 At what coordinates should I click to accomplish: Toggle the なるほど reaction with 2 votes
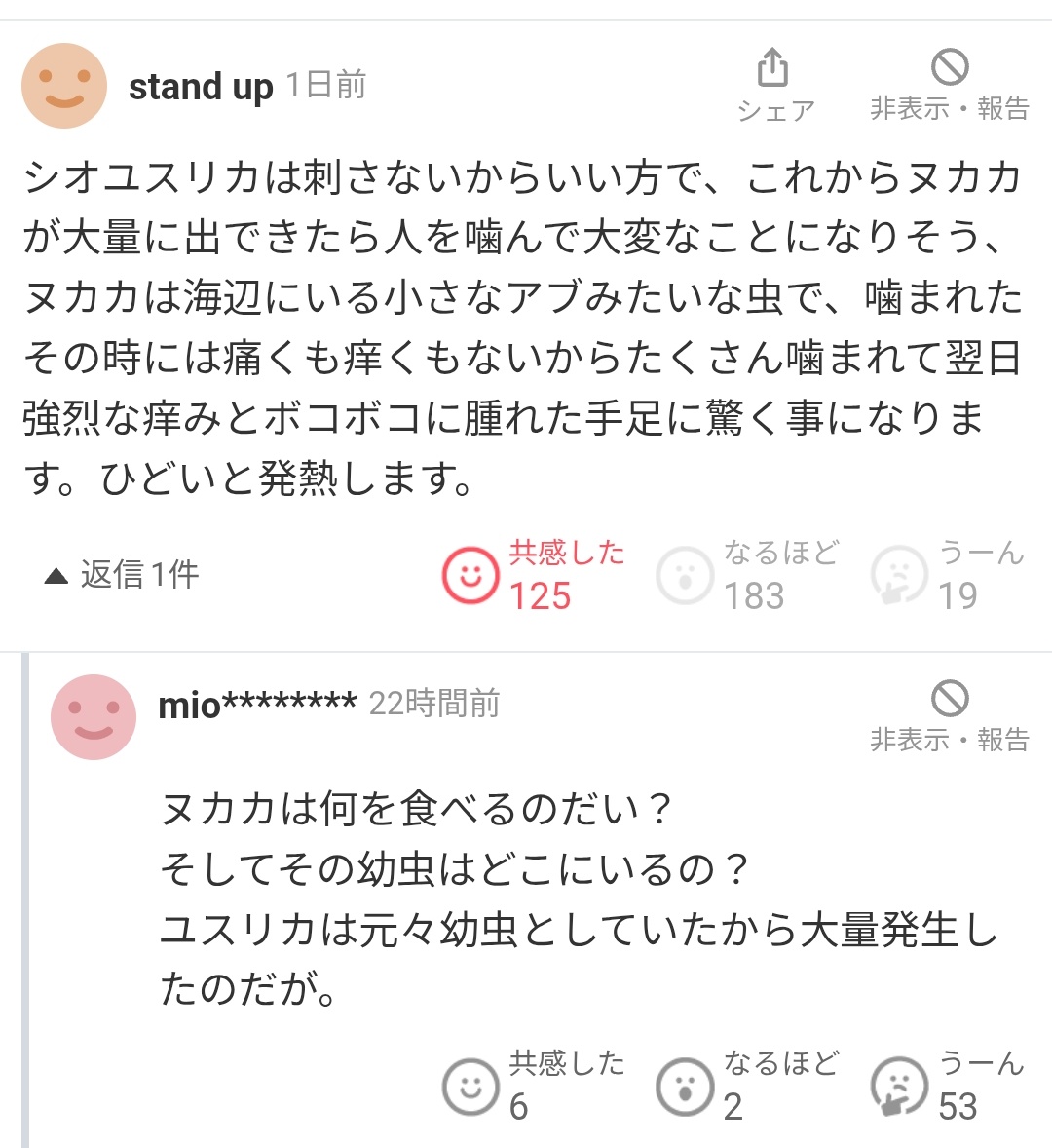(686, 1086)
